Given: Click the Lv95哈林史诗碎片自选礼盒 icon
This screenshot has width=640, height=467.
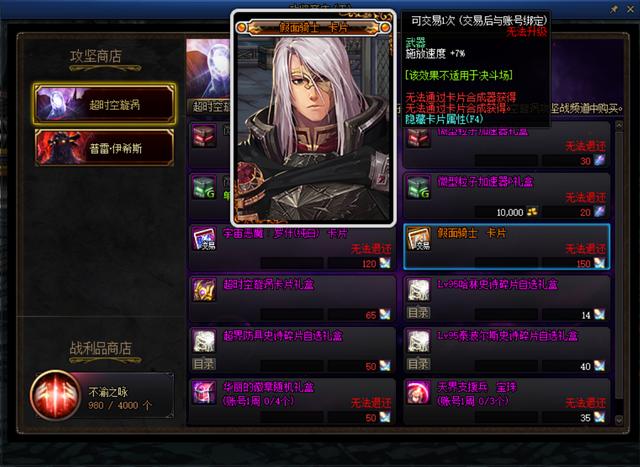Looking at the screenshot, I should click(x=419, y=289).
